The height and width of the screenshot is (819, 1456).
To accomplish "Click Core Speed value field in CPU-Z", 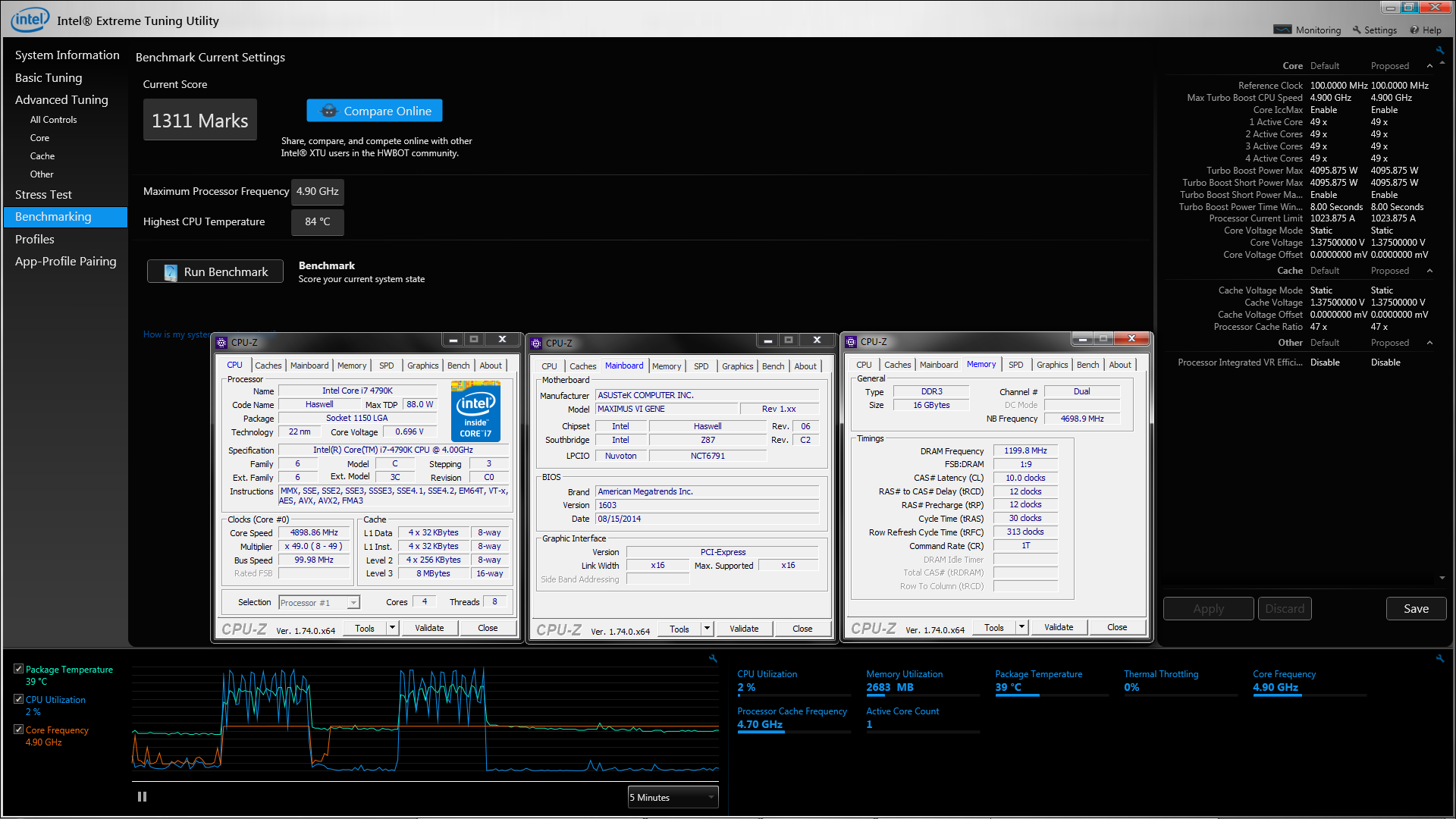I will [x=314, y=533].
